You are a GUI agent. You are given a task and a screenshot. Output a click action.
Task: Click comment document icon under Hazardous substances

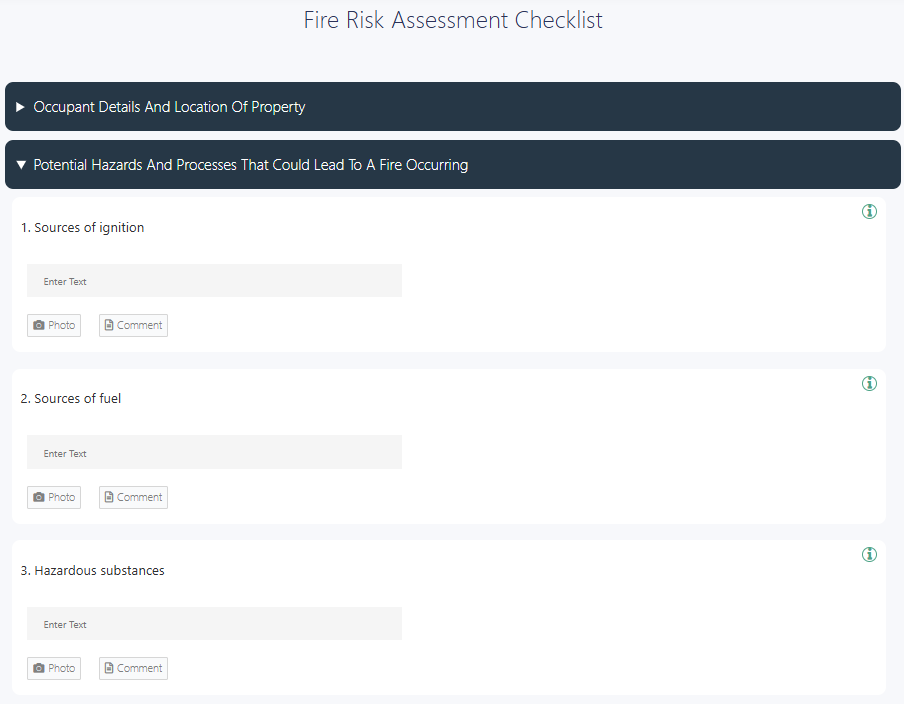pyautogui.click(x=109, y=668)
